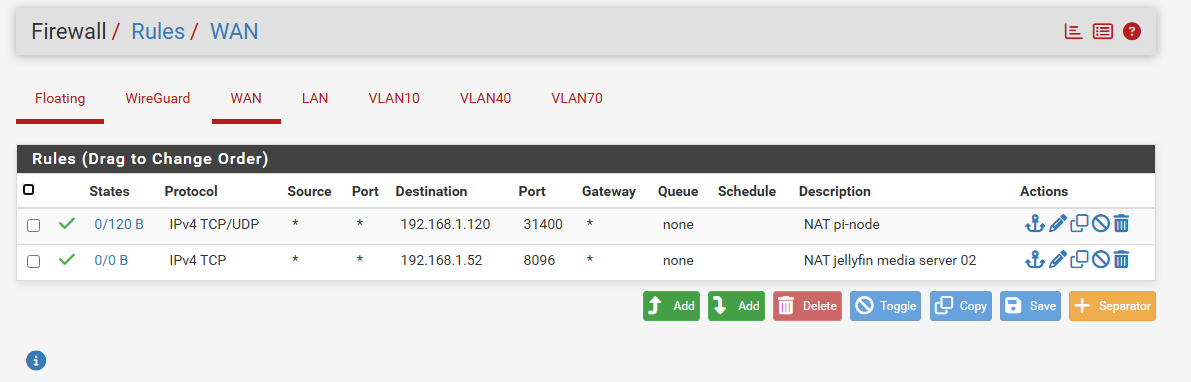Click the anchor icon for NAT pi-node rule

point(1035,224)
